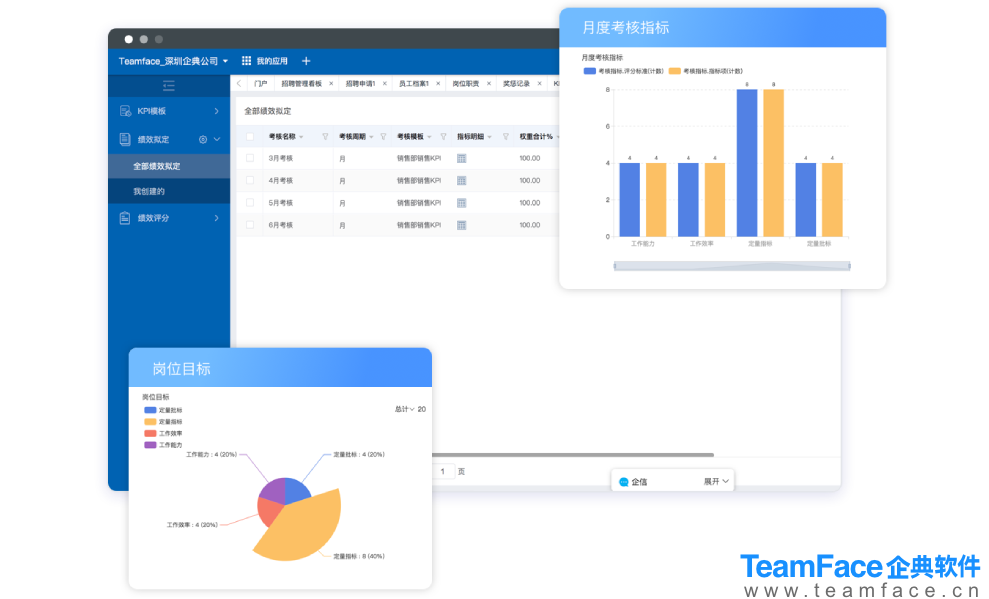The height and width of the screenshot is (599, 989).
Task: Open the 我的应用 apps grid icon
Action: tap(246, 61)
